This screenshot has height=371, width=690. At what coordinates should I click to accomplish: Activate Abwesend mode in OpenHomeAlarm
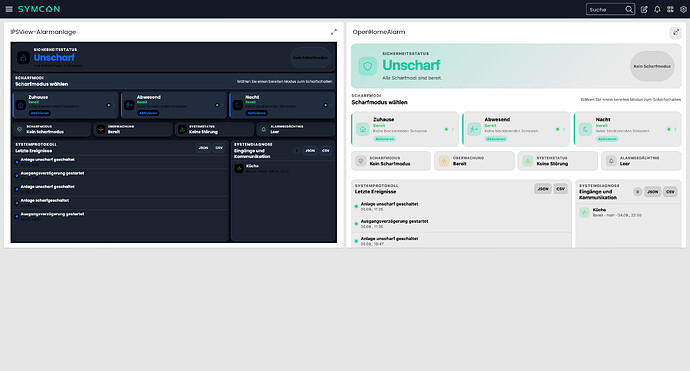click(496, 139)
